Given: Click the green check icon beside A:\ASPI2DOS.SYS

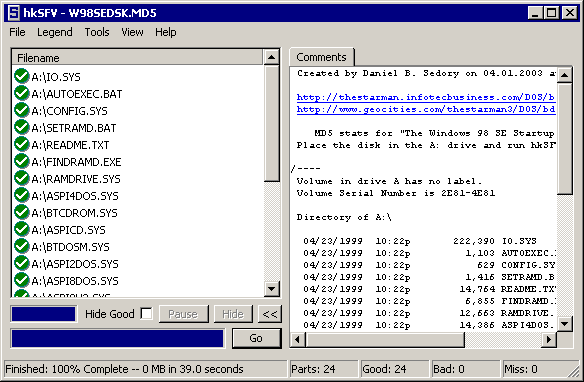Looking at the screenshot, I should pyautogui.click(x=22, y=263).
